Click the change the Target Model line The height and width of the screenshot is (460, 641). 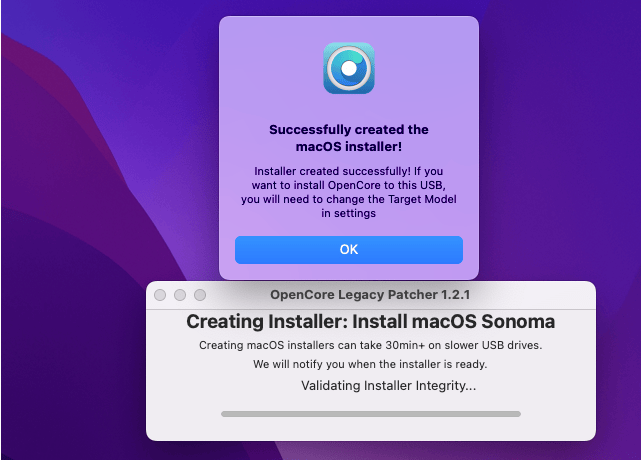[348, 199]
